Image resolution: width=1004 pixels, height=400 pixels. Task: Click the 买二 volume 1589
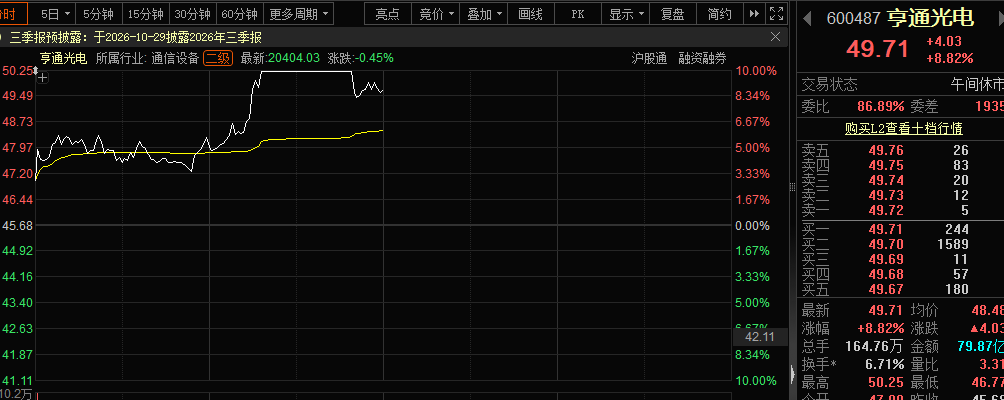952,244
